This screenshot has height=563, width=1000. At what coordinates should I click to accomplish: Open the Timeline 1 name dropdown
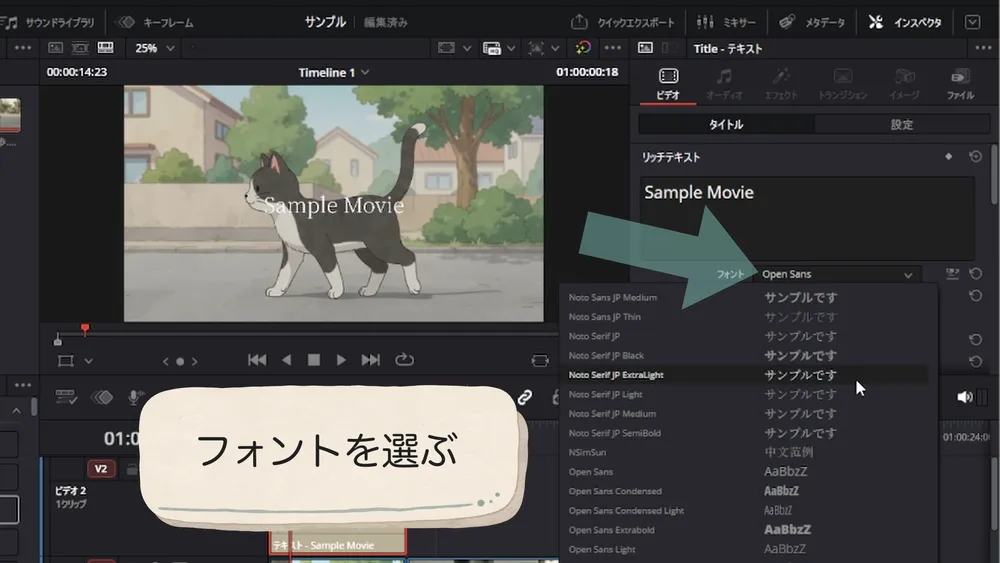coord(334,73)
